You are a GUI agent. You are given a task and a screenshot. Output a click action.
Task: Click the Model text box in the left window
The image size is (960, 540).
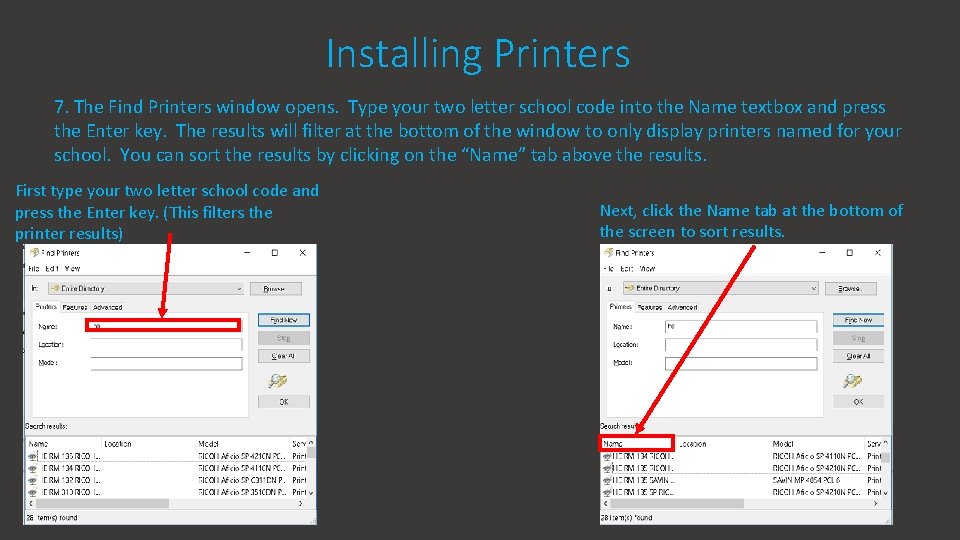point(167,363)
